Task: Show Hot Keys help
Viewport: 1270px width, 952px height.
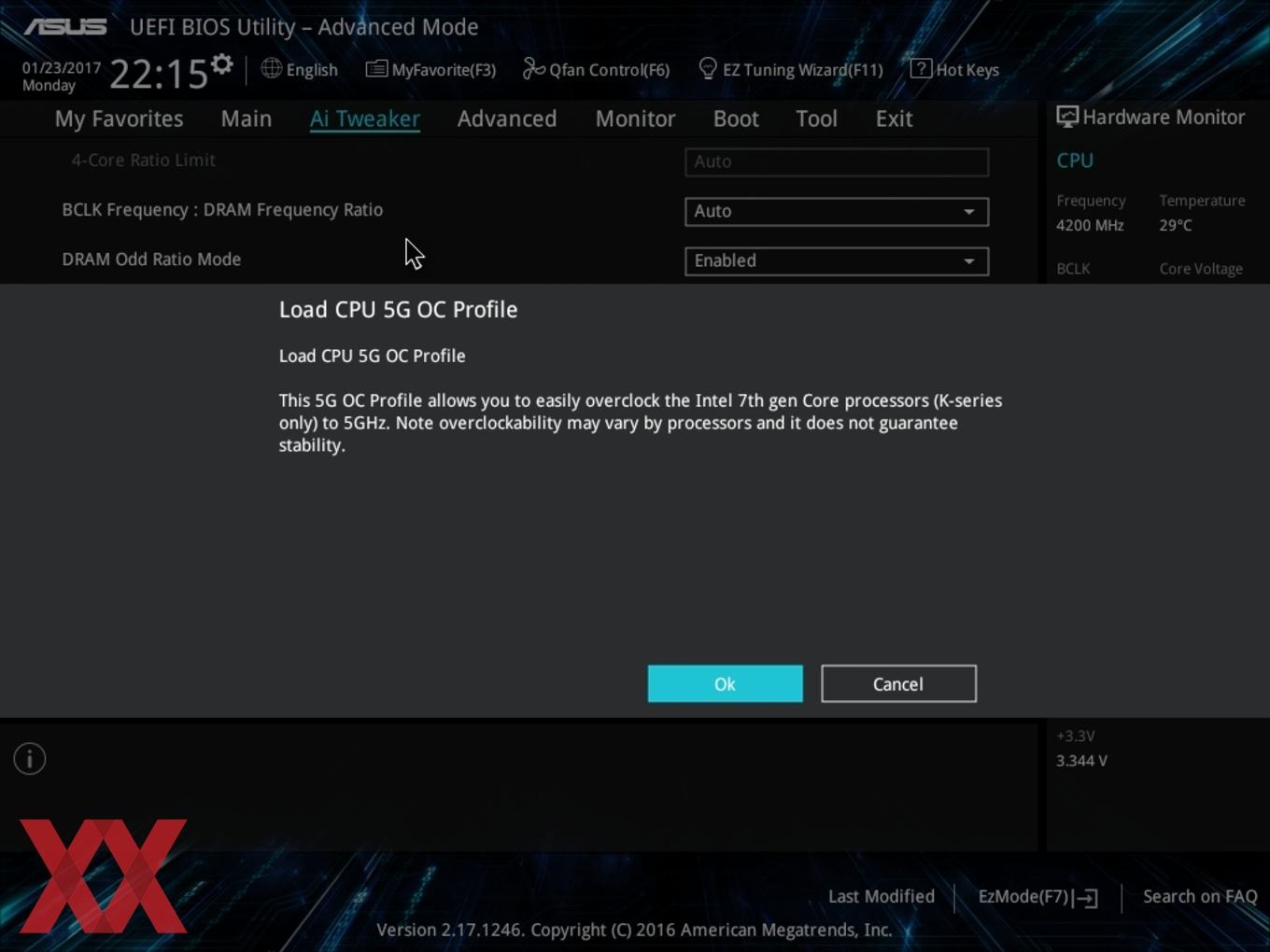Action: click(967, 70)
